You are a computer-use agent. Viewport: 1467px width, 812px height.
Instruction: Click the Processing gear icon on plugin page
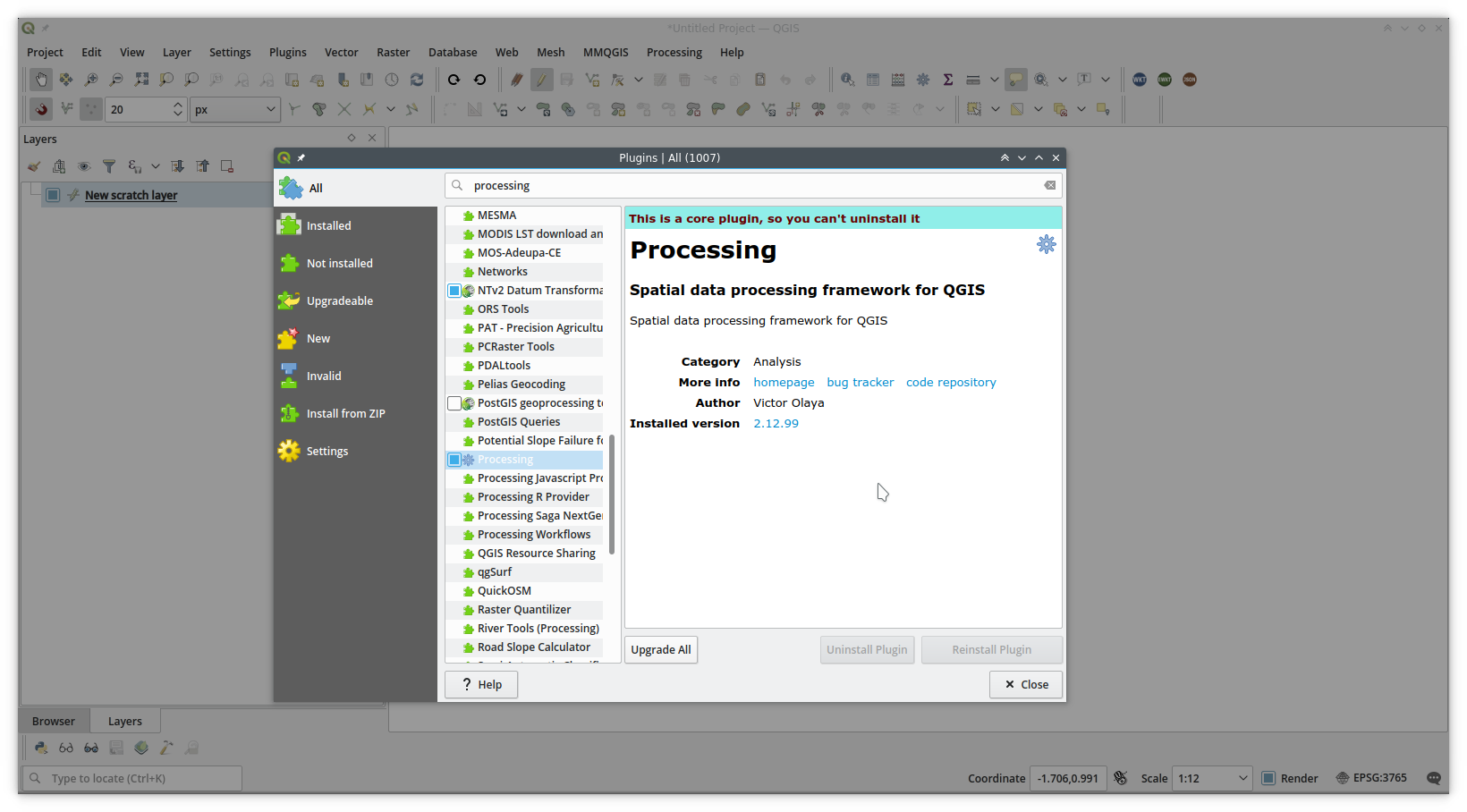[x=1046, y=243]
